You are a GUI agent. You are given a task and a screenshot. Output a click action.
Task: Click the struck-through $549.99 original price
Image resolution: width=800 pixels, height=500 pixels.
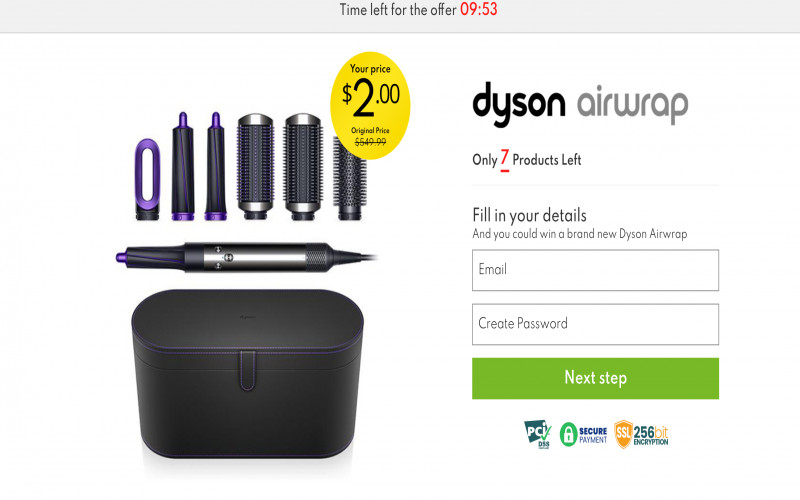click(x=370, y=142)
